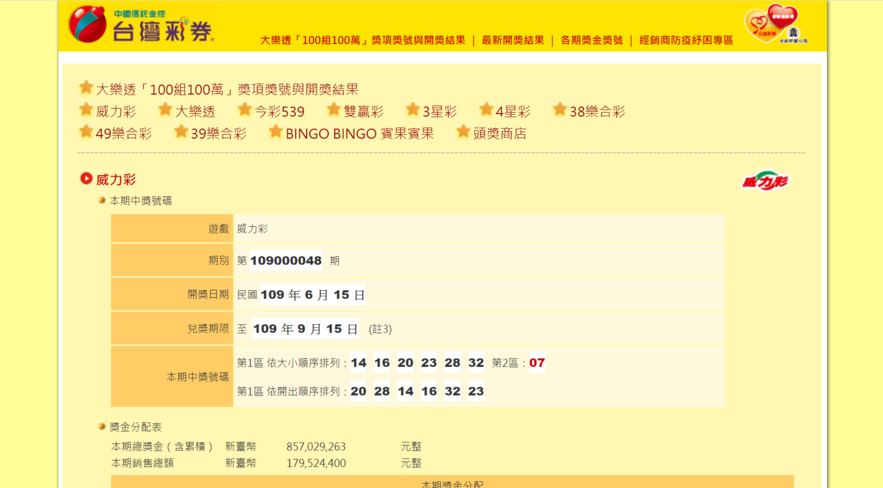This screenshot has width=883, height=488.
Task: Click the 遊戲 label cell
Action: 172,229
